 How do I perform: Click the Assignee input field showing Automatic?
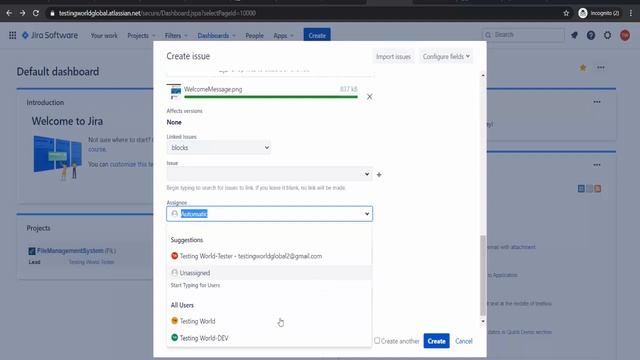click(269, 214)
